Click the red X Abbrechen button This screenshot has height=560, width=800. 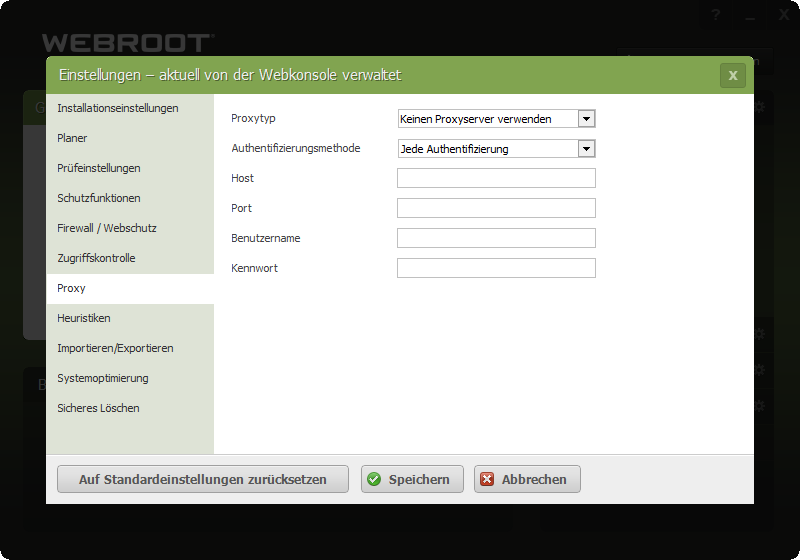[527, 479]
